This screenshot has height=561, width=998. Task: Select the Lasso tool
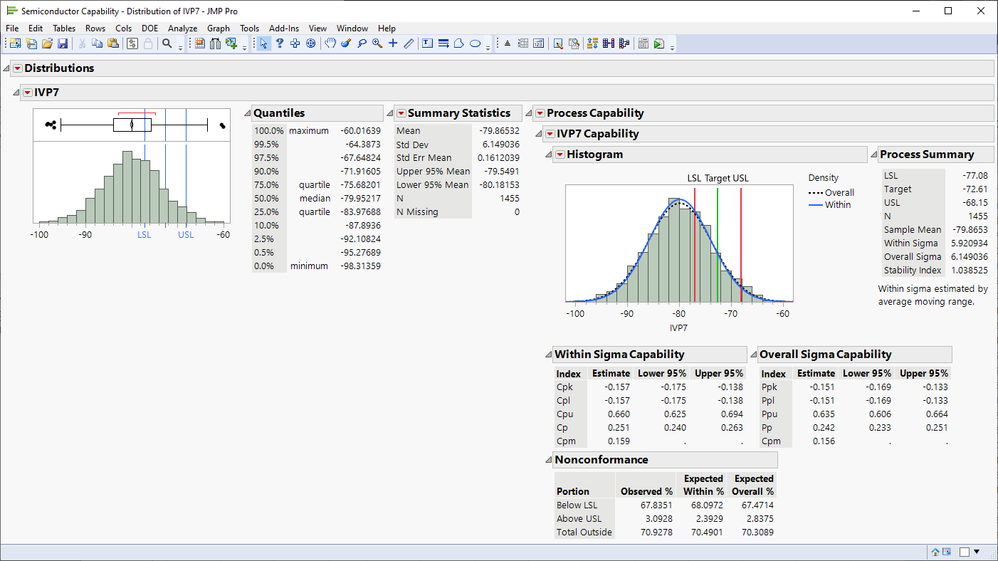(361, 44)
